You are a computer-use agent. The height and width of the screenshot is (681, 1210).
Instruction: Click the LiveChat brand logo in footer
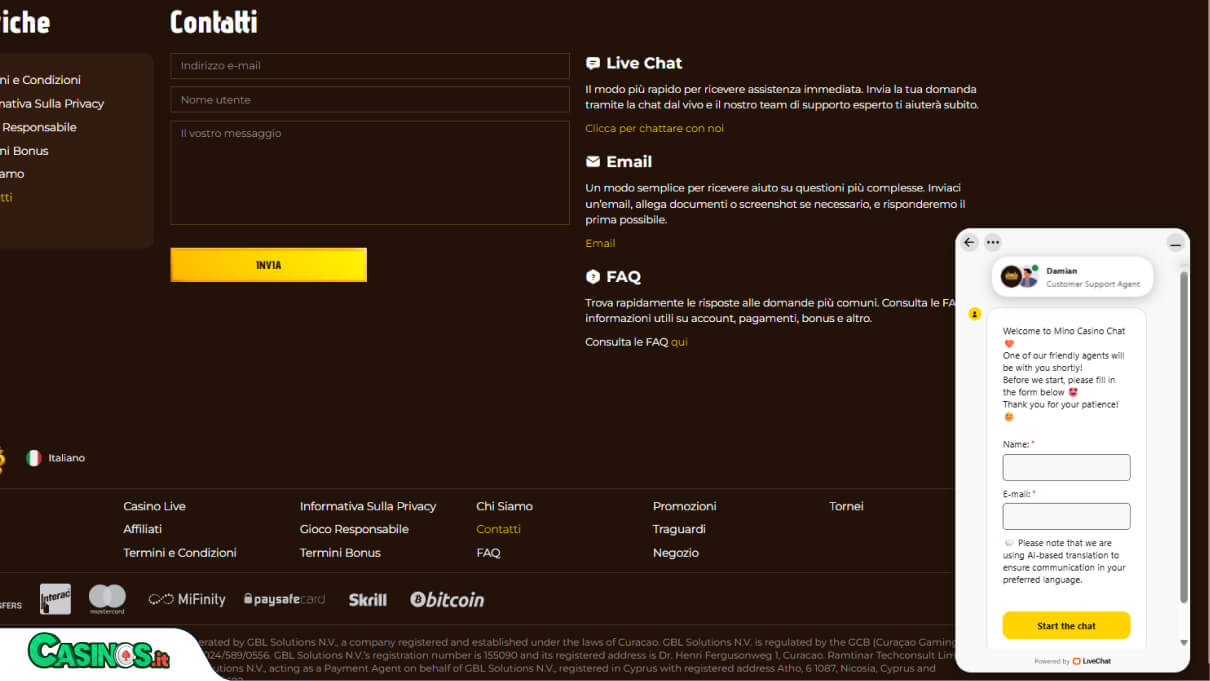1091,661
